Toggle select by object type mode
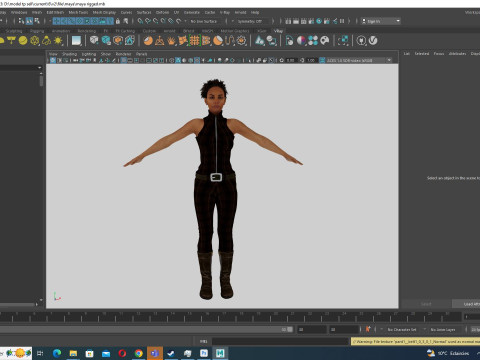 (x=29, y=21)
